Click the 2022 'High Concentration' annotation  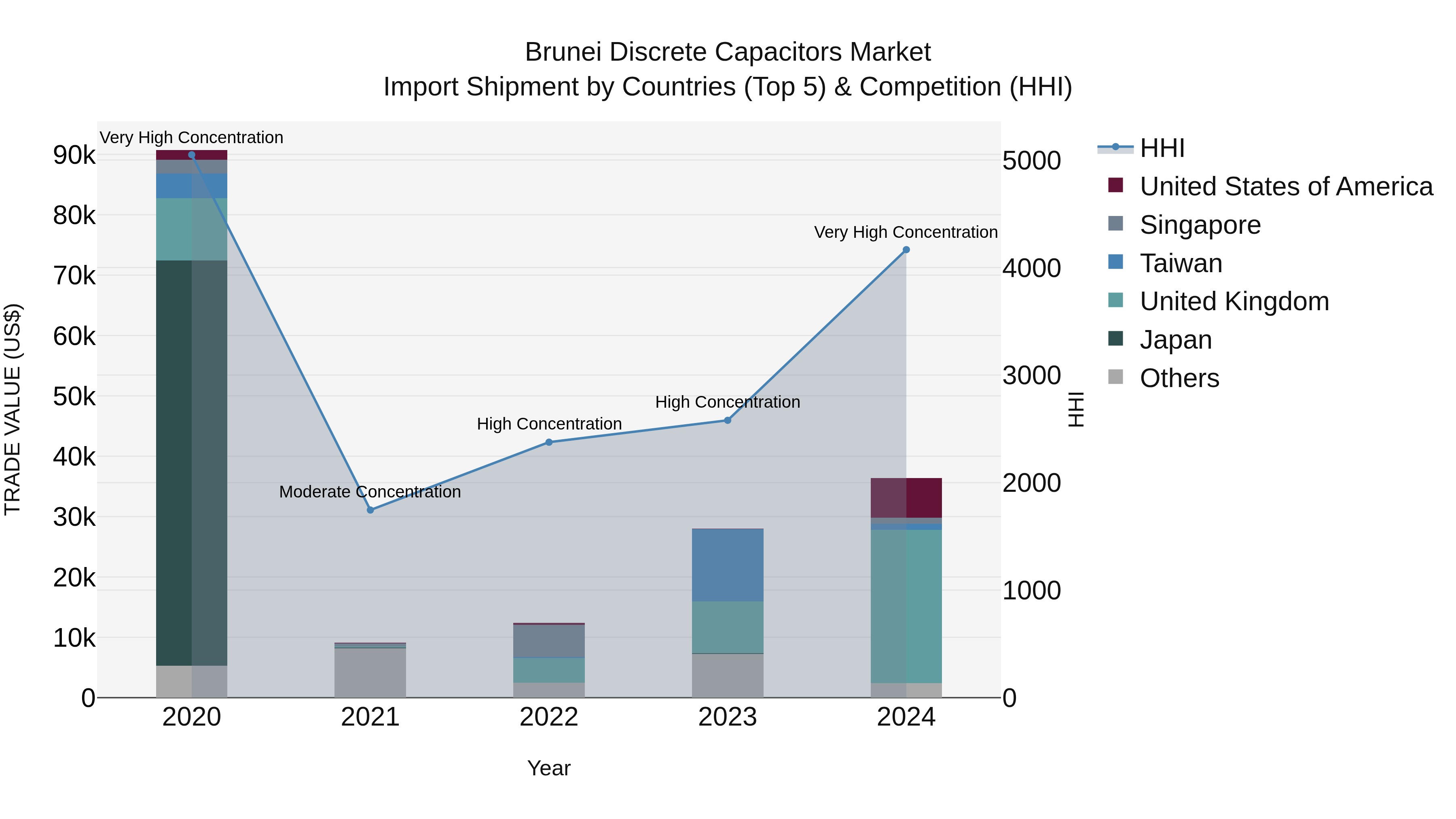(x=549, y=424)
